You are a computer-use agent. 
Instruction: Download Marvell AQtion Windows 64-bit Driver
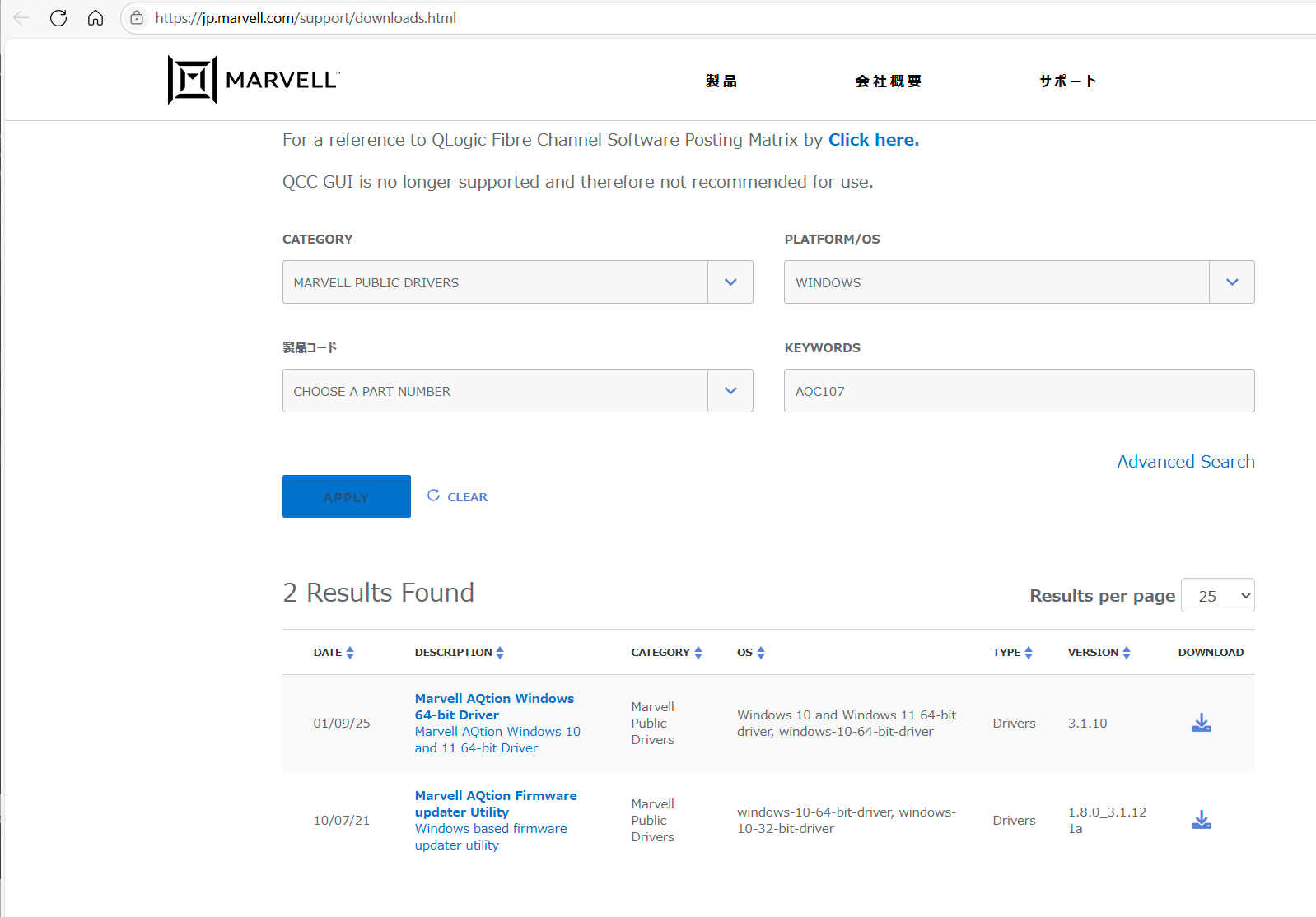[x=1202, y=723]
